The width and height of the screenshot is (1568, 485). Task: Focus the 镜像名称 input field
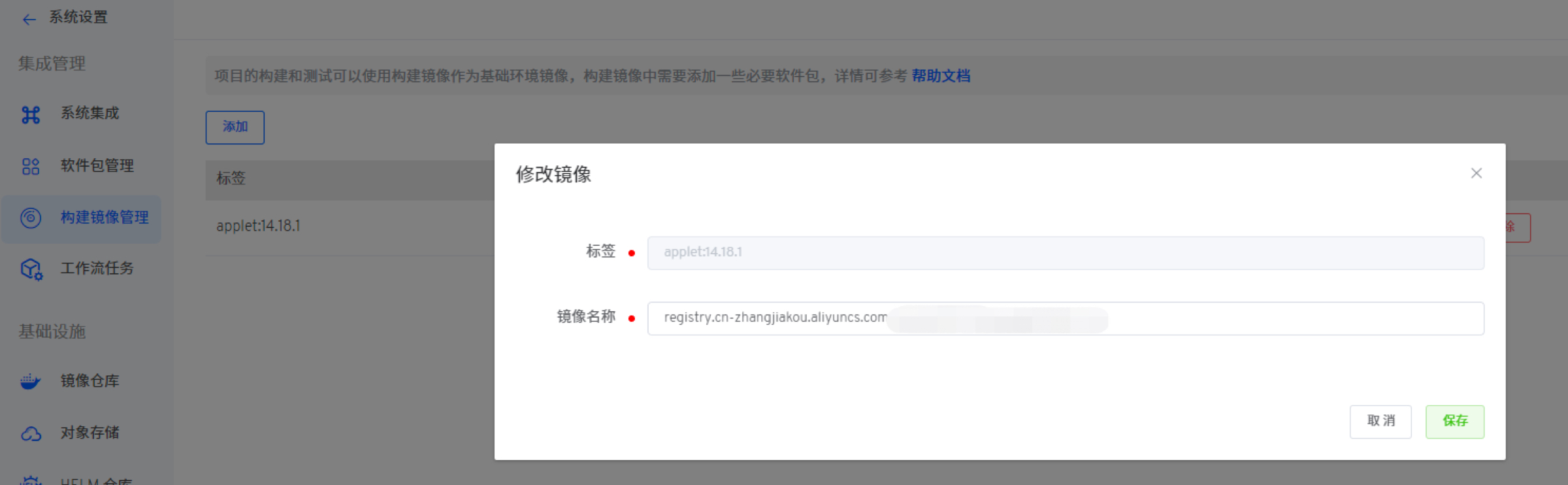tap(1066, 318)
